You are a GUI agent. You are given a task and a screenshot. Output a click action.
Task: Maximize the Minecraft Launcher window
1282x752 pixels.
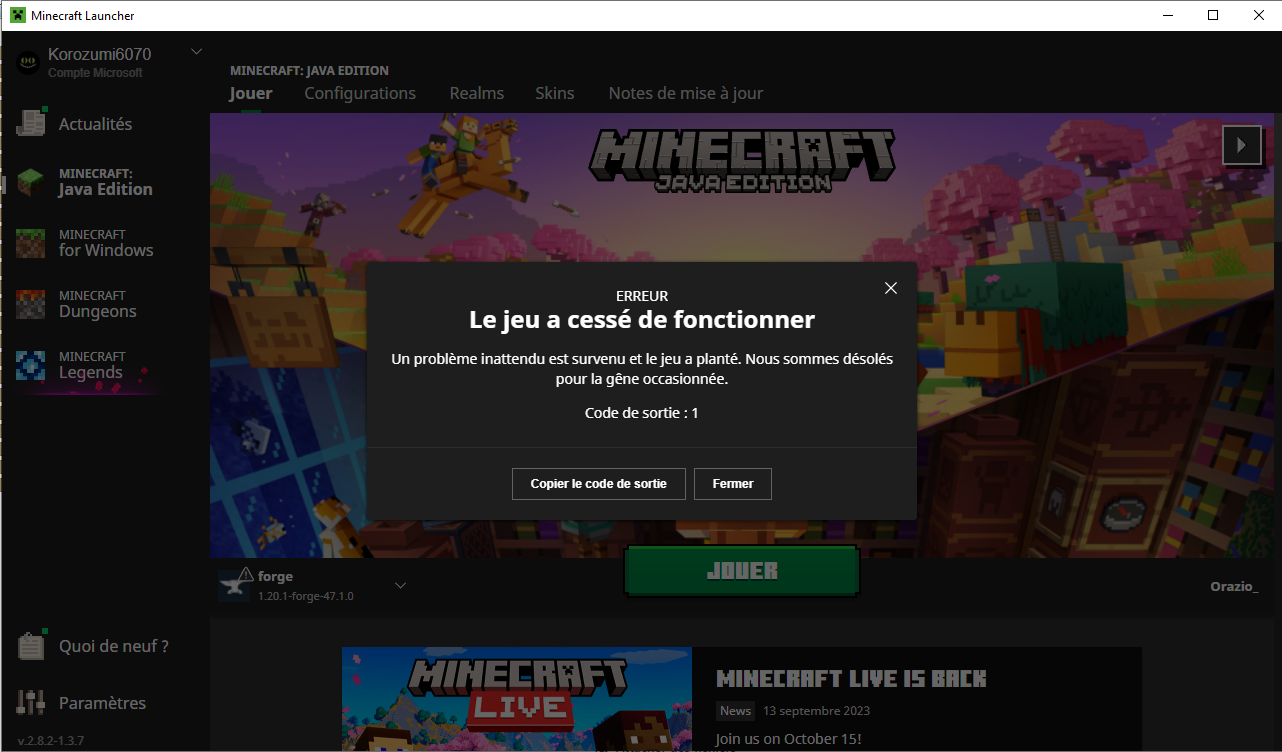pos(1213,15)
